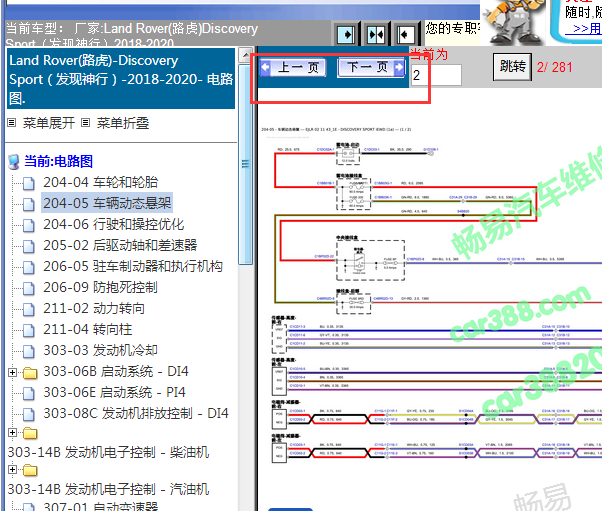Open 303-06E 启动系统 - PI4 item
Image resolution: width=602 pixels, height=511 pixels.
click(x=114, y=392)
